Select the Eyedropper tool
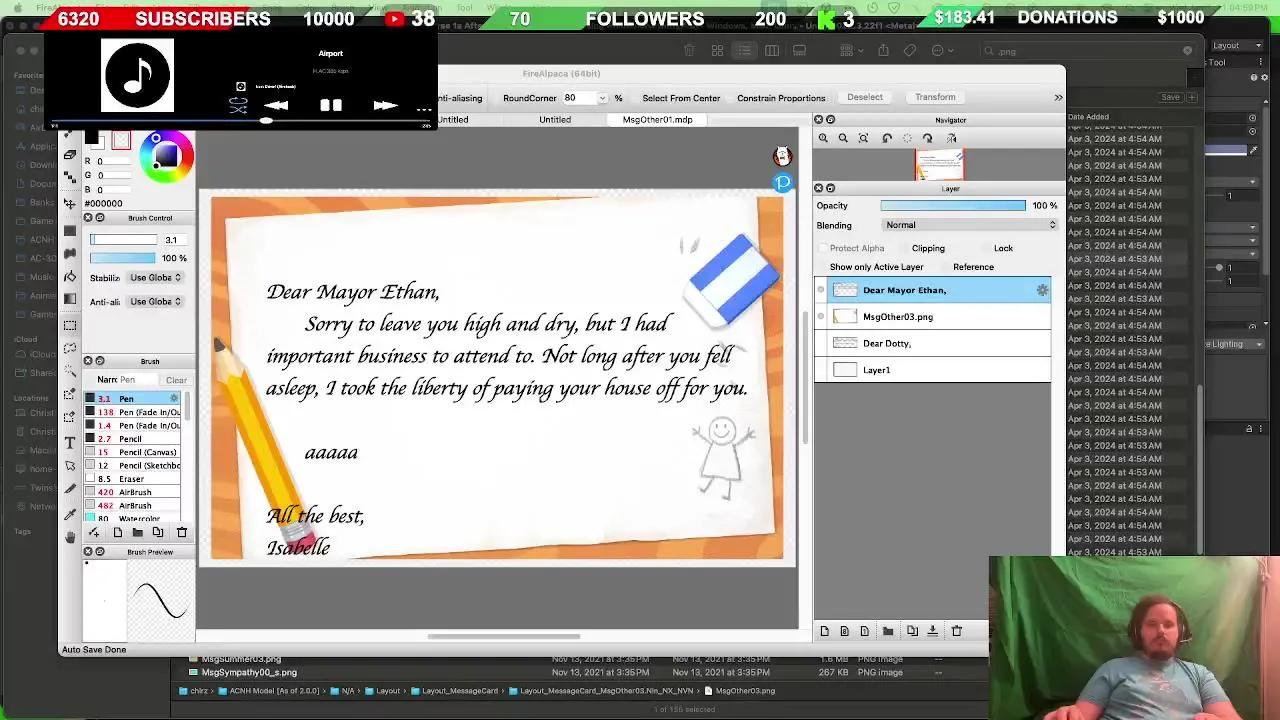 (x=70, y=513)
